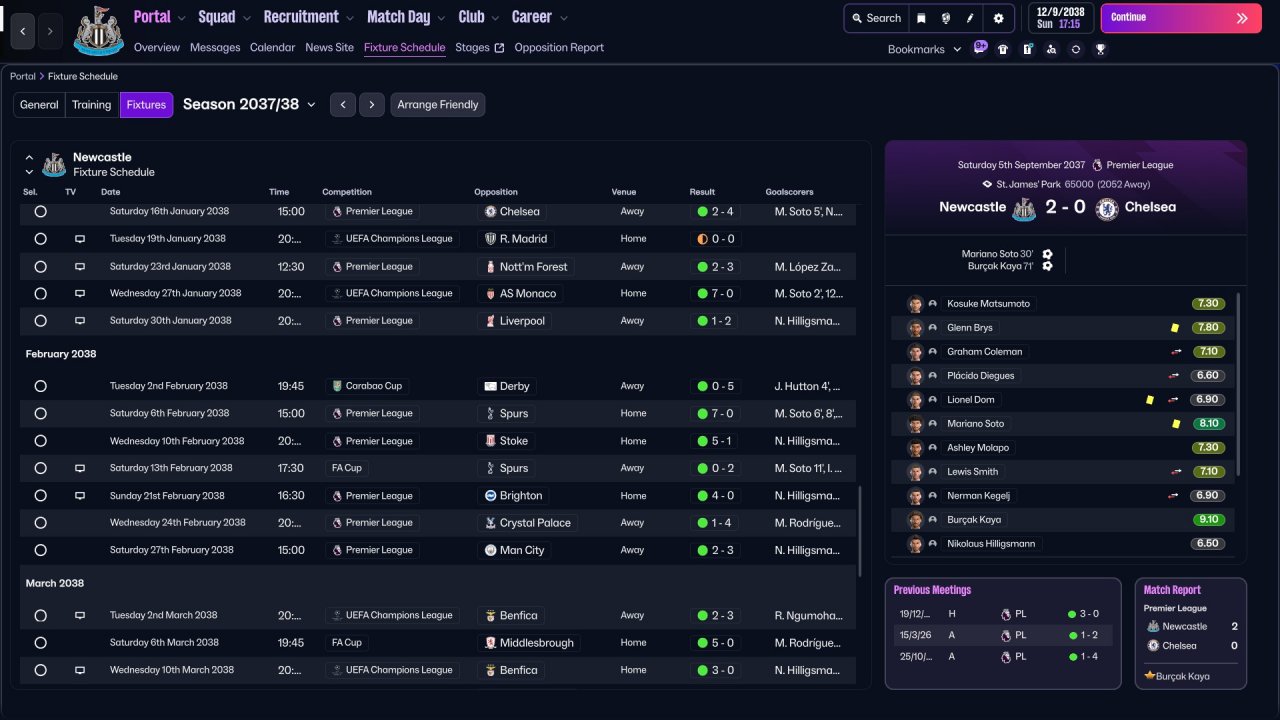Select the Wednesday 27th January AS Monaco radio
The height and width of the screenshot is (720, 1280).
[40, 294]
